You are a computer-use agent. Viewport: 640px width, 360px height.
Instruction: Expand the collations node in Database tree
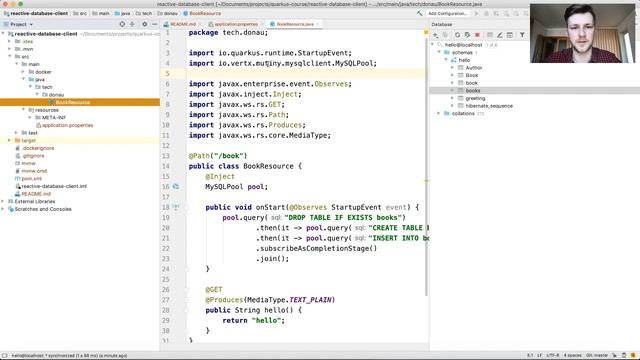[439, 113]
